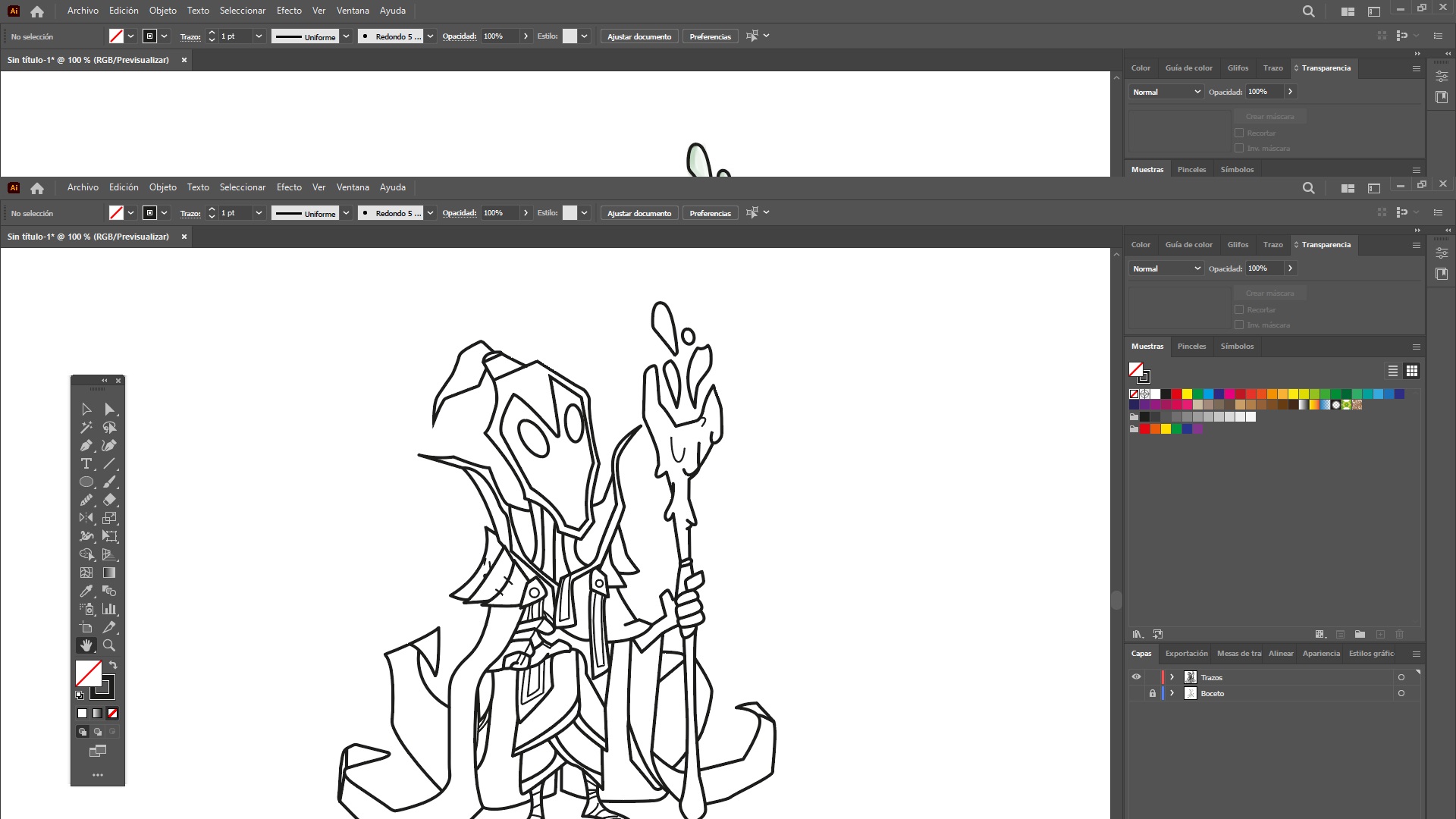Switch to Pinceles tab

(x=1191, y=347)
